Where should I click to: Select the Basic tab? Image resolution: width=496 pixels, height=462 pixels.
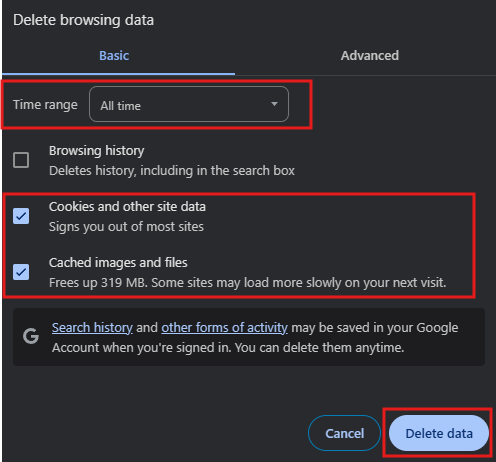(114, 56)
